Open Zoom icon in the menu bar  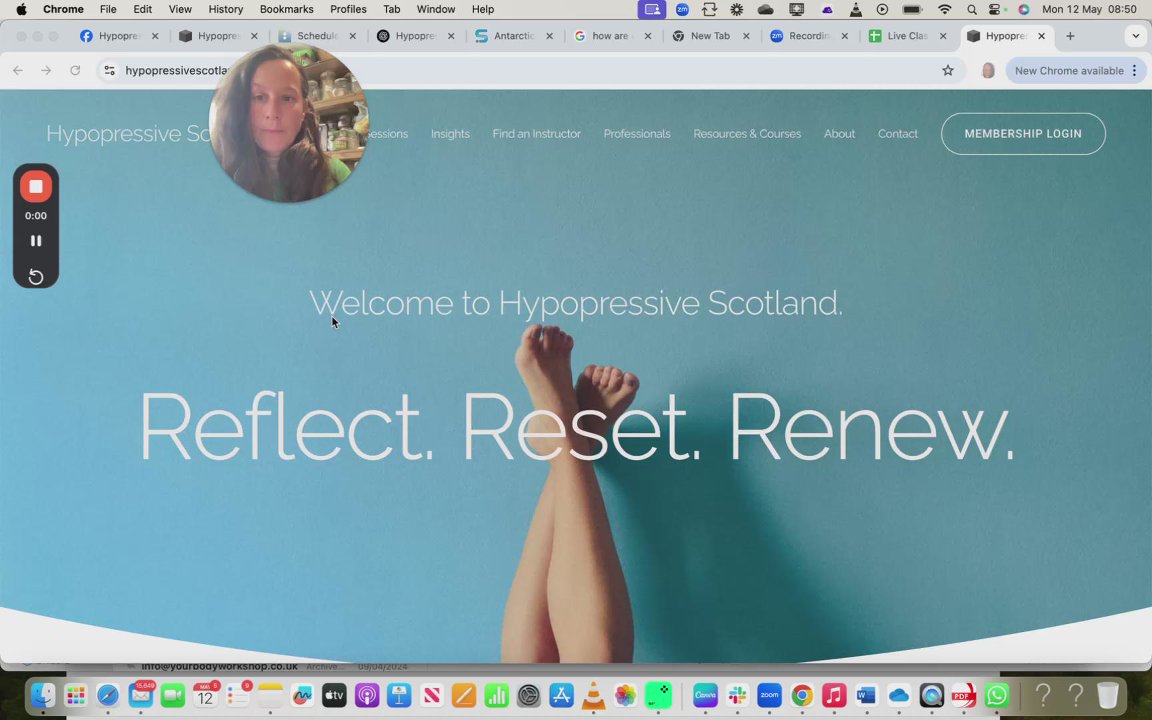coord(682,10)
